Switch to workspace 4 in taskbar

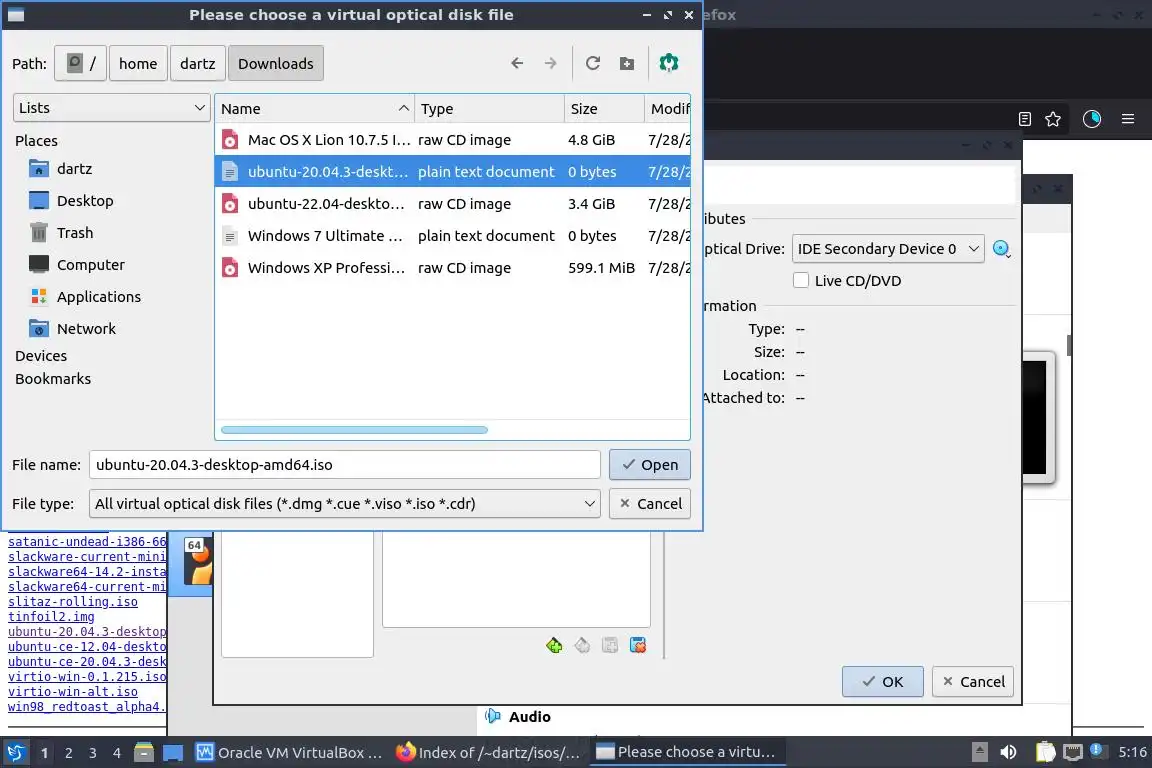(x=117, y=753)
